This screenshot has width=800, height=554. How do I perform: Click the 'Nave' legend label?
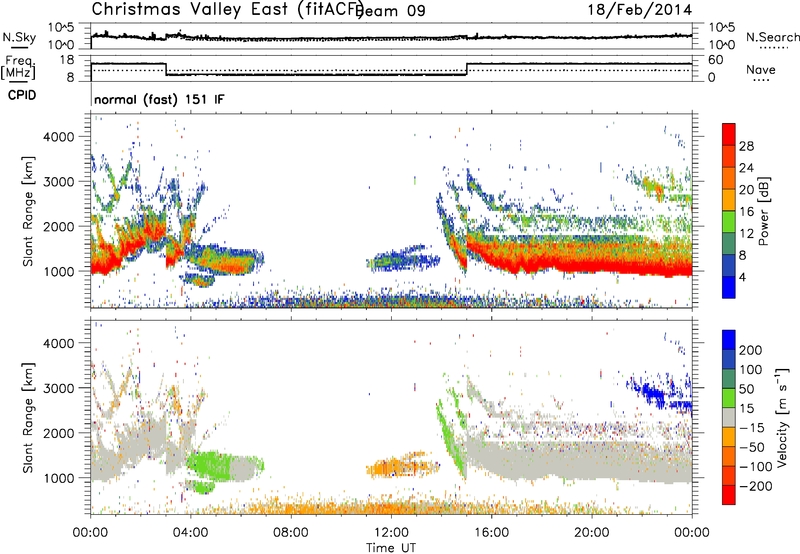point(761,70)
